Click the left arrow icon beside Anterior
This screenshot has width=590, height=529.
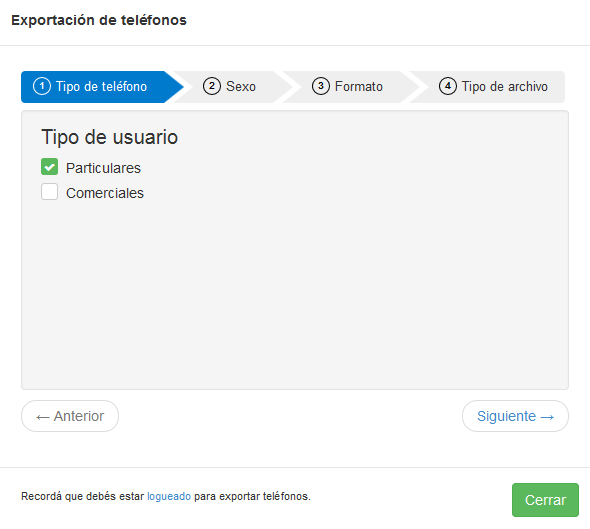tap(43, 417)
